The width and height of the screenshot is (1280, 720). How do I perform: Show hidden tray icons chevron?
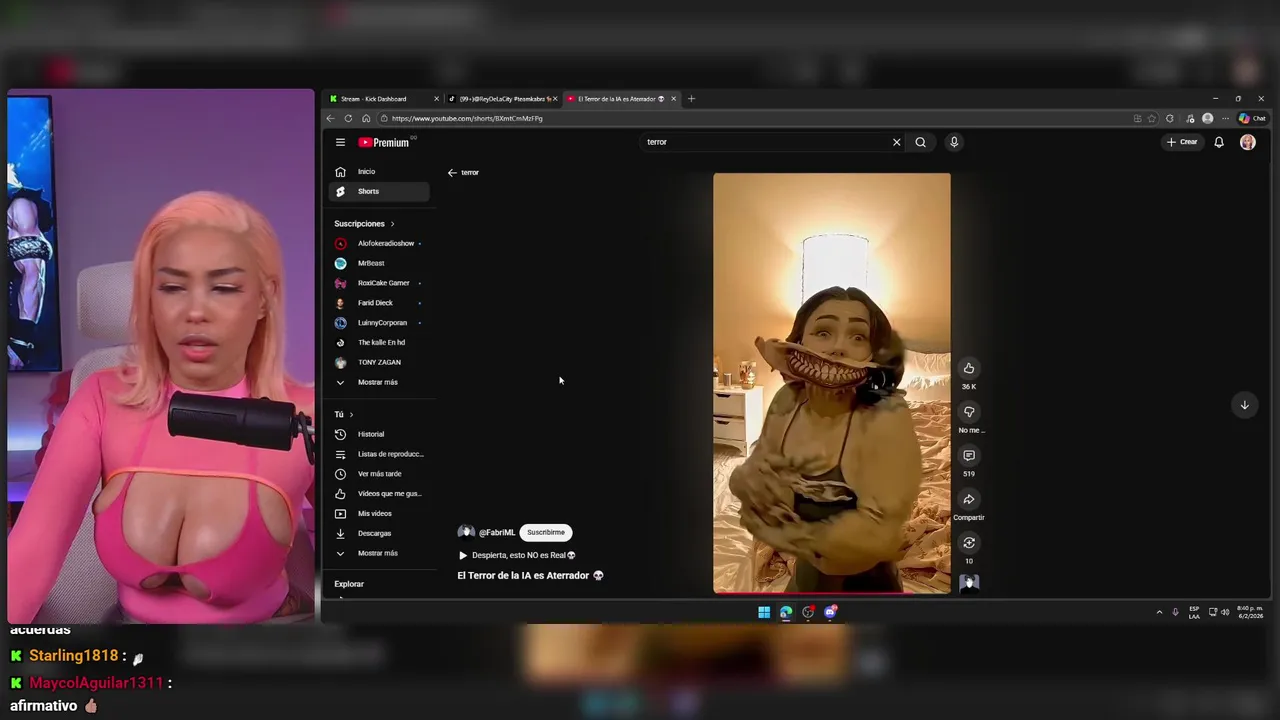[1159, 612]
